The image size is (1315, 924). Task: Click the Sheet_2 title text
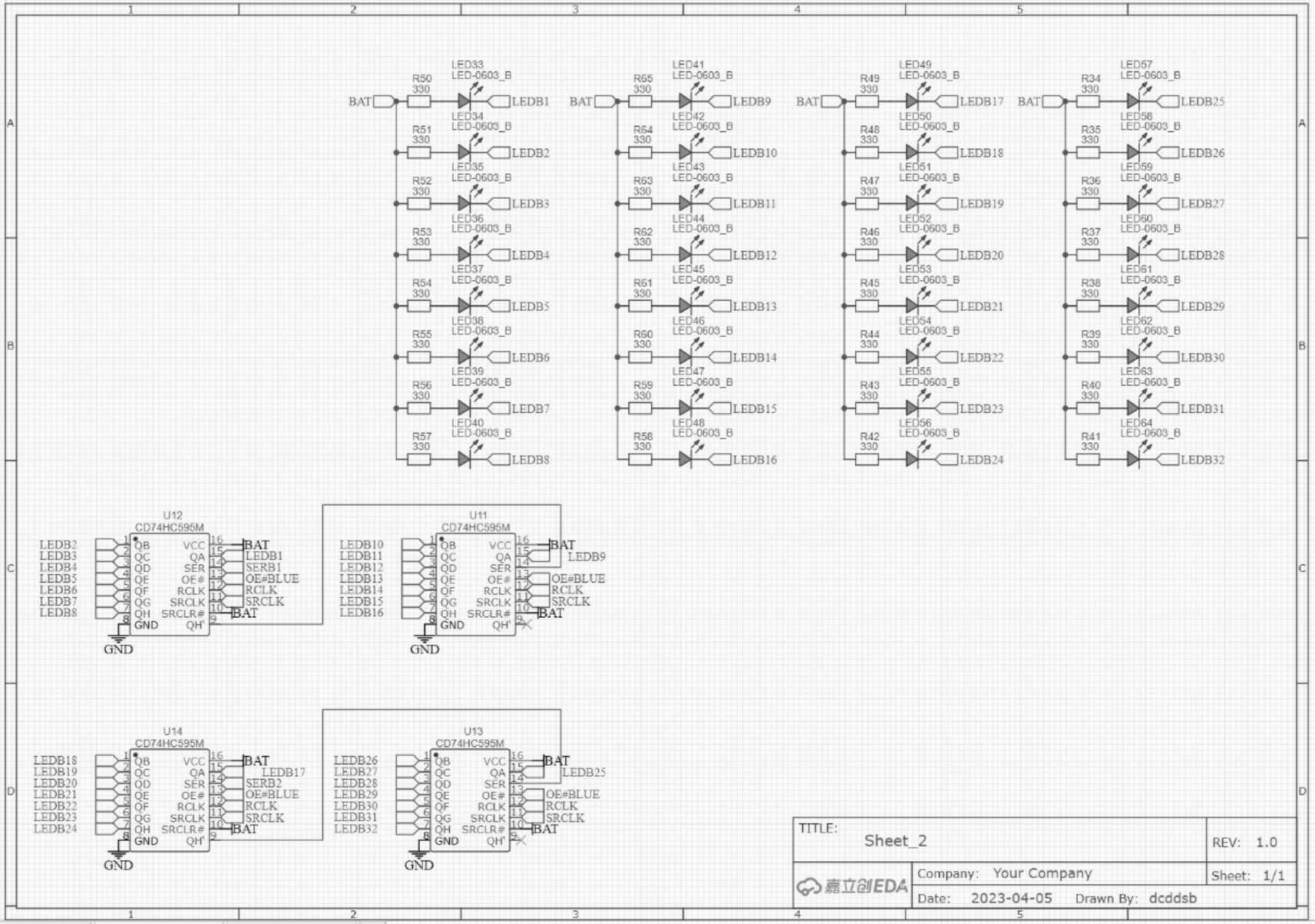(x=895, y=841)
